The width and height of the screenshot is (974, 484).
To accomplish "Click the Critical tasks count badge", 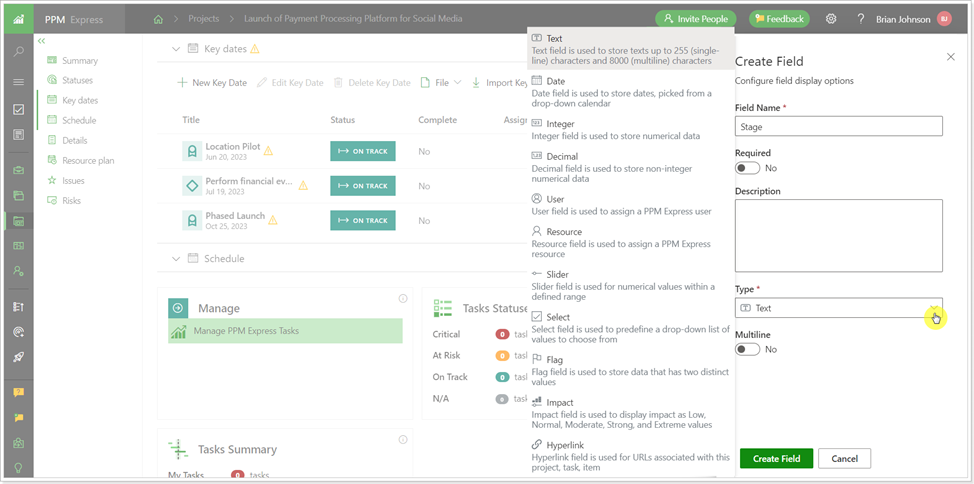I will point(502,334).
